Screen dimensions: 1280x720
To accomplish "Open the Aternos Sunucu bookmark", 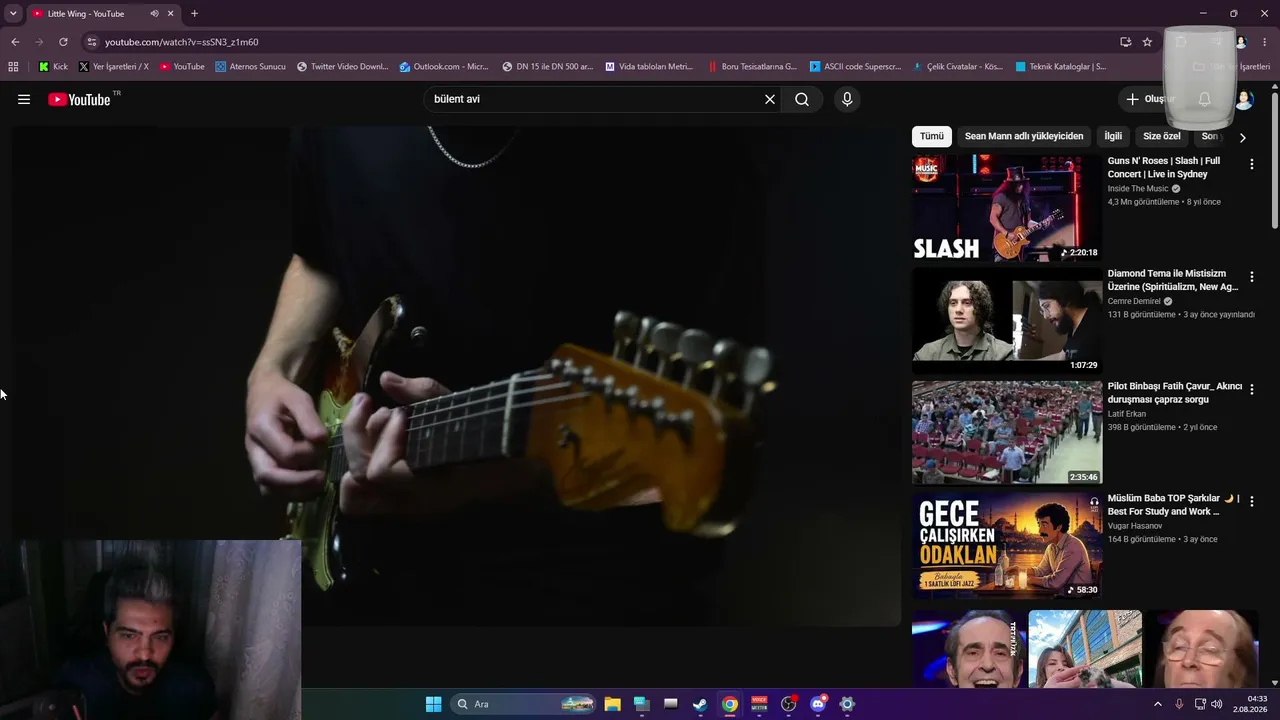I will coord(251,67).
